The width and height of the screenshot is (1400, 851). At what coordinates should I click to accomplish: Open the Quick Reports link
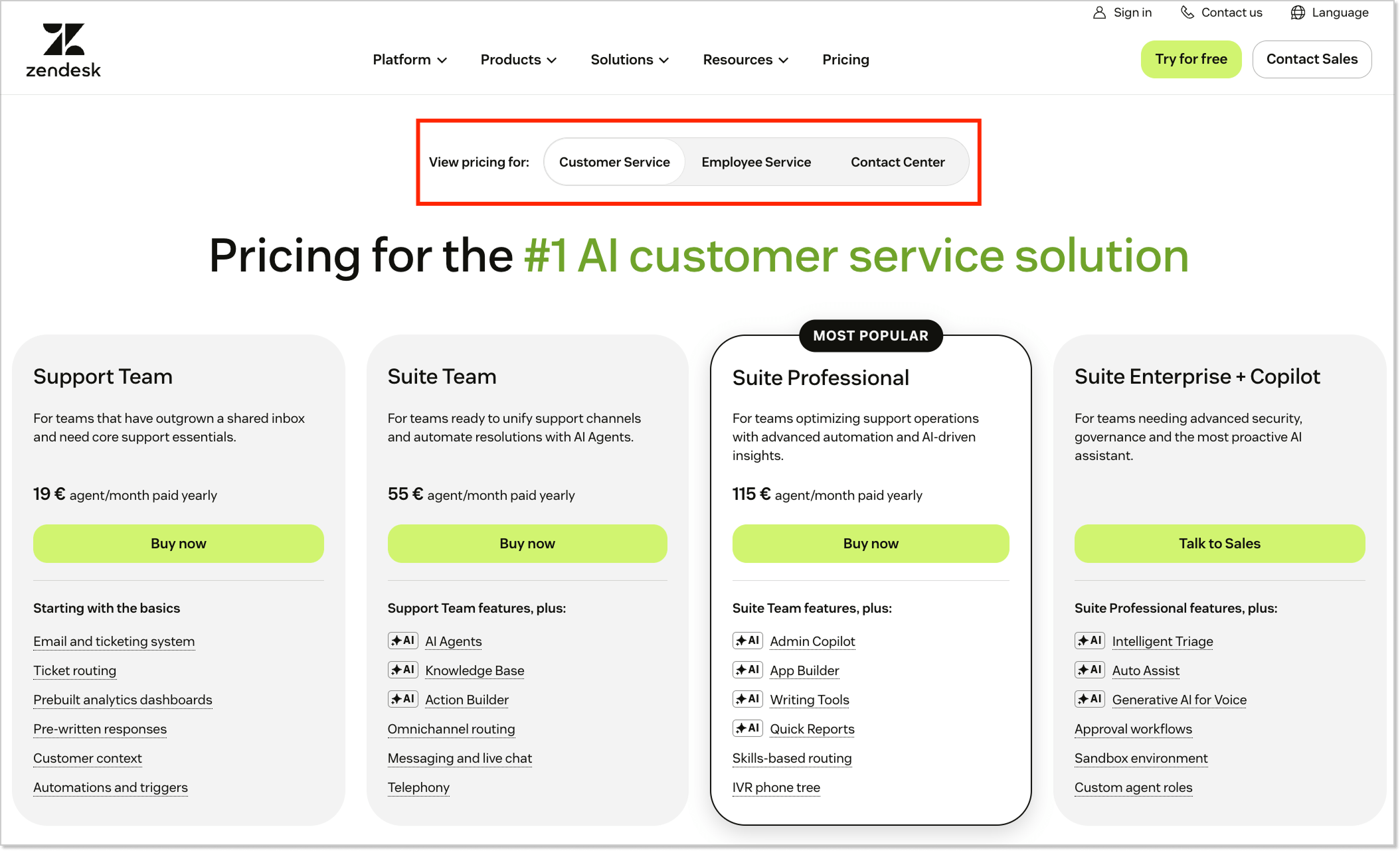coord(812,729)
